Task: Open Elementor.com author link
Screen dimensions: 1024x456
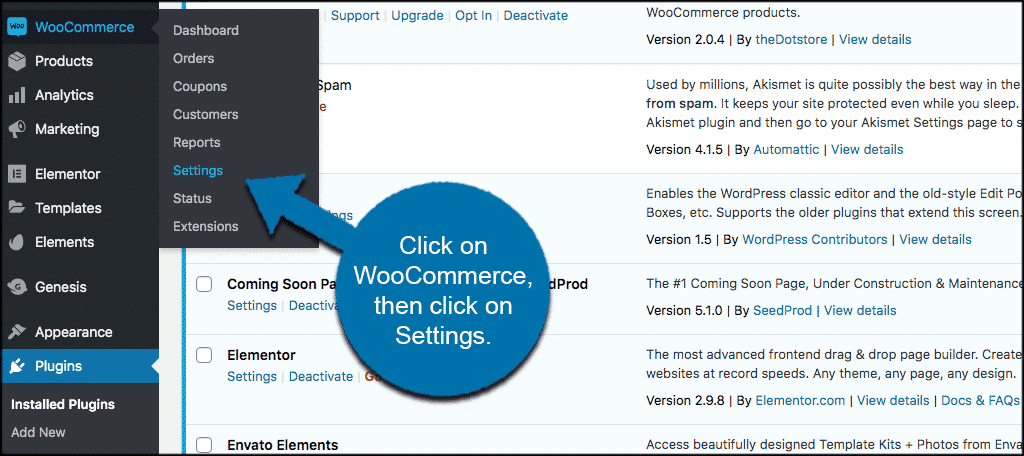Action: pos(800,400)
